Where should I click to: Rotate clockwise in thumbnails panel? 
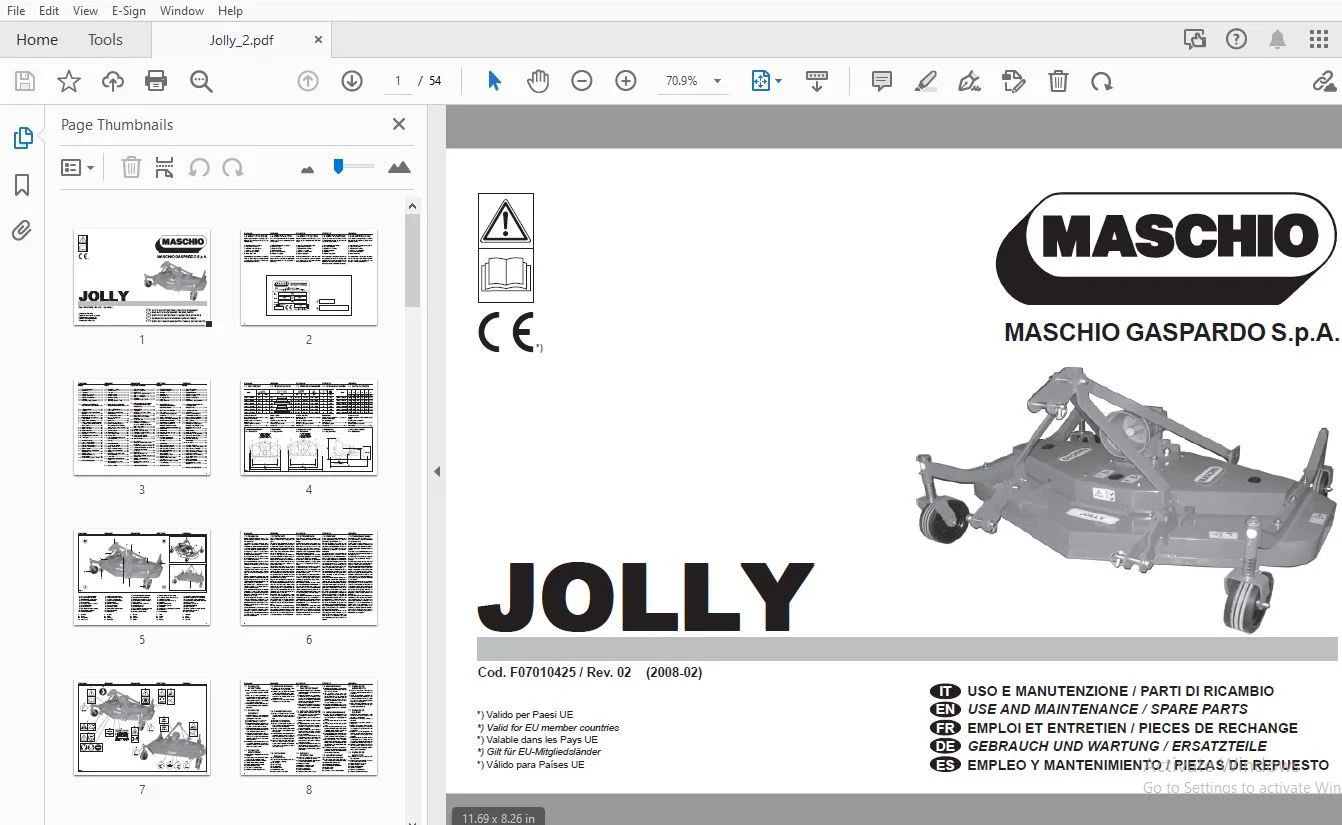[x=233, y=167]
